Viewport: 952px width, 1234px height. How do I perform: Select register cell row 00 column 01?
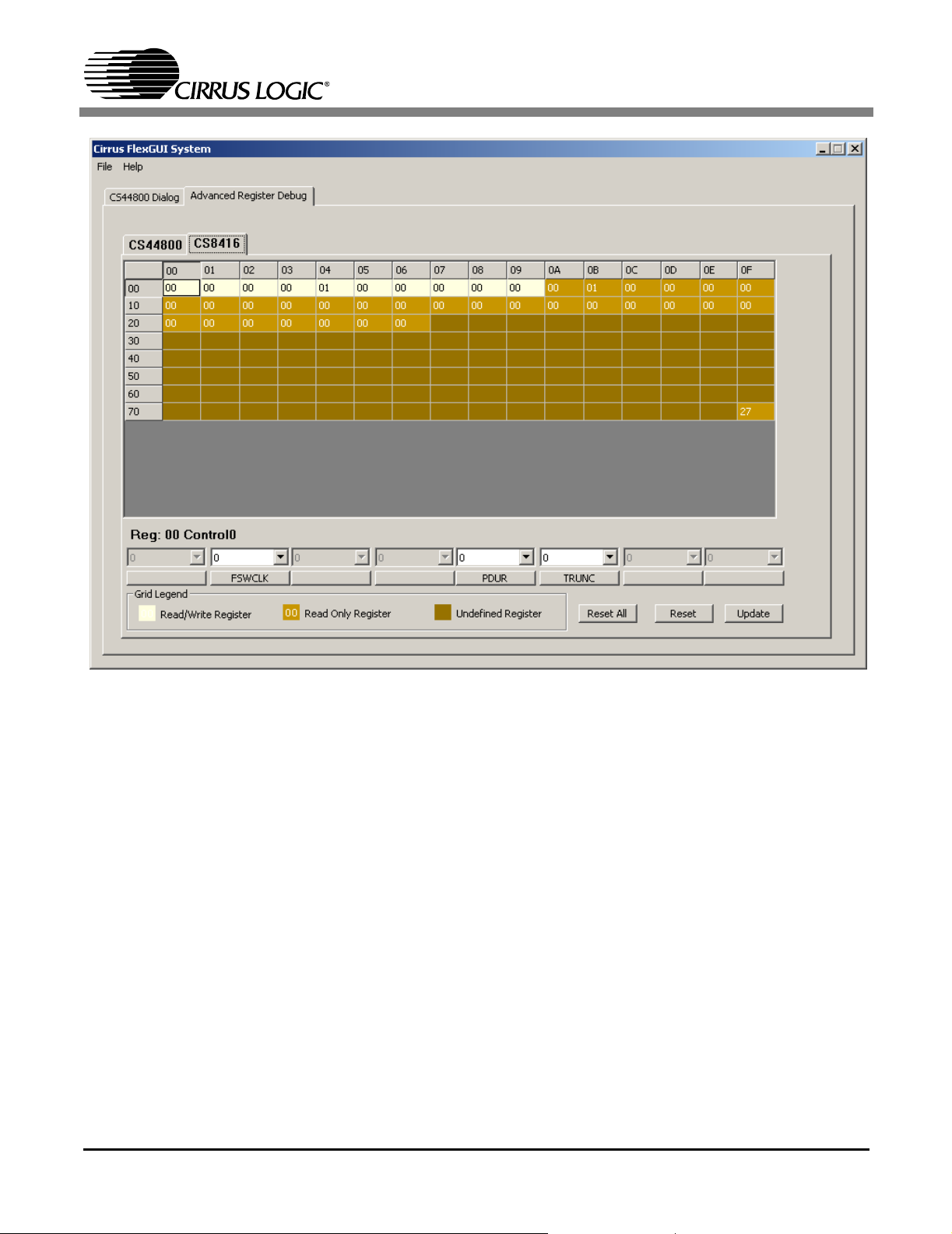tap(220, 288)
